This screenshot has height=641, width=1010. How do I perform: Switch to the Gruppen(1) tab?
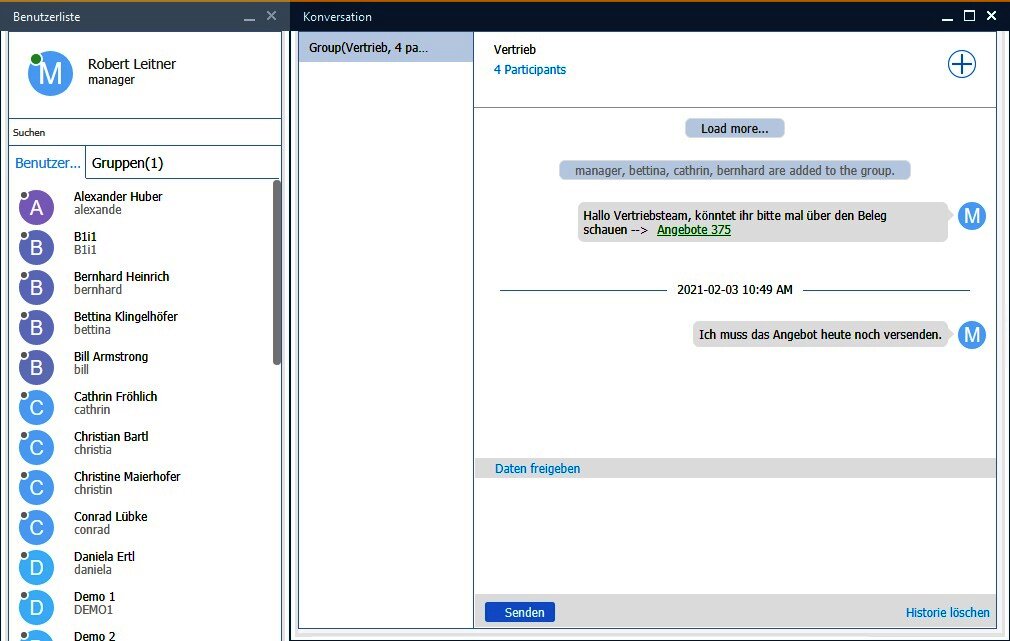tap(128, 163)
